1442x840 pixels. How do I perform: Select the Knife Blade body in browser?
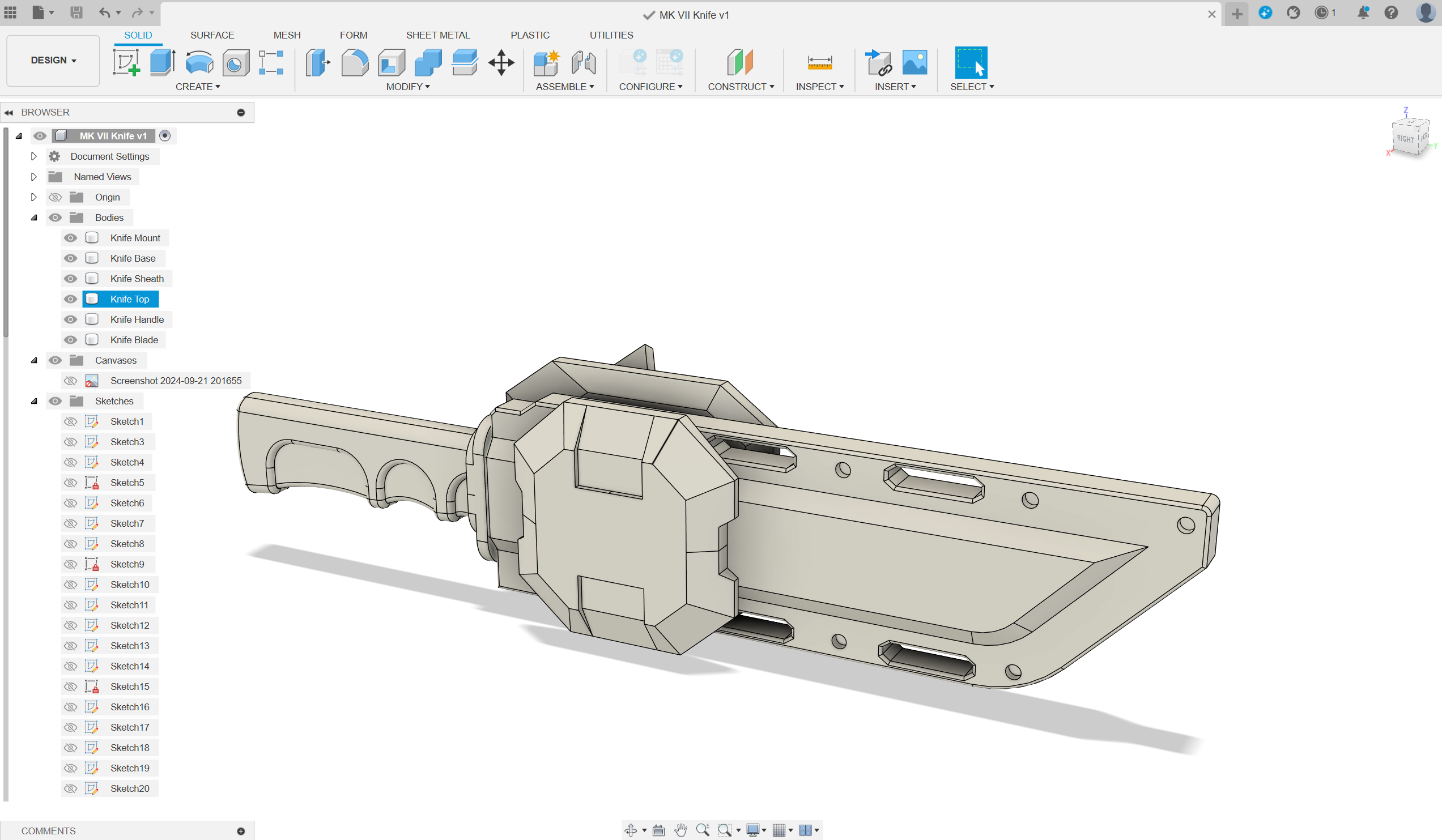point(134,340)
